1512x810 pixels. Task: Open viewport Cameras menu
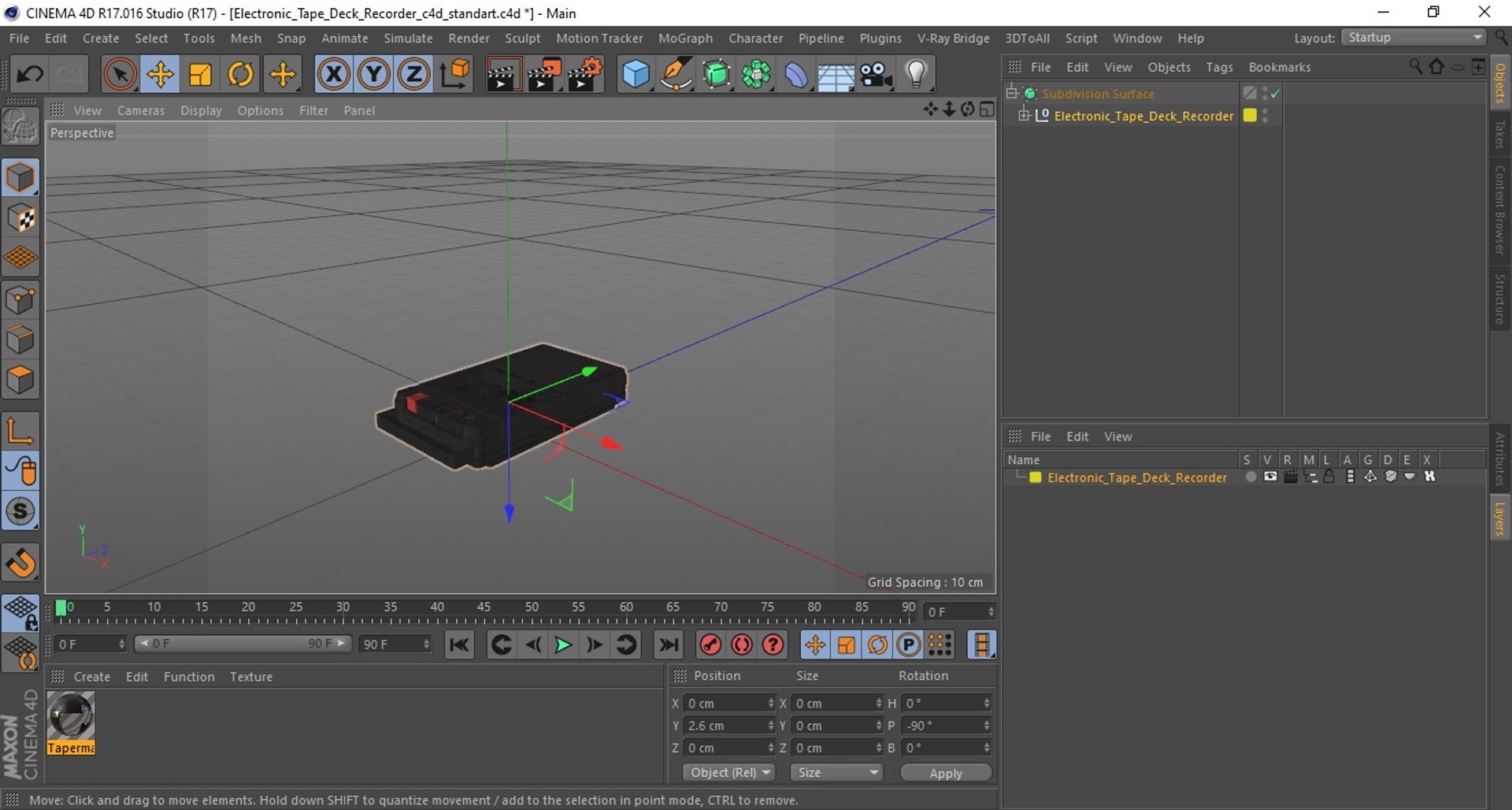click(x=141, y=110)
